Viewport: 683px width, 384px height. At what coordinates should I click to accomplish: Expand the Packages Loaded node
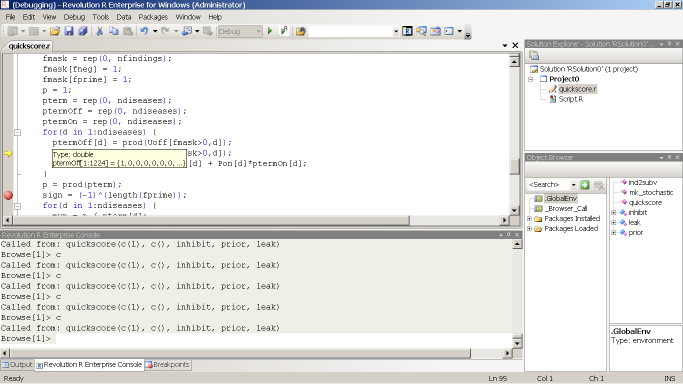[x=530, y=229]
